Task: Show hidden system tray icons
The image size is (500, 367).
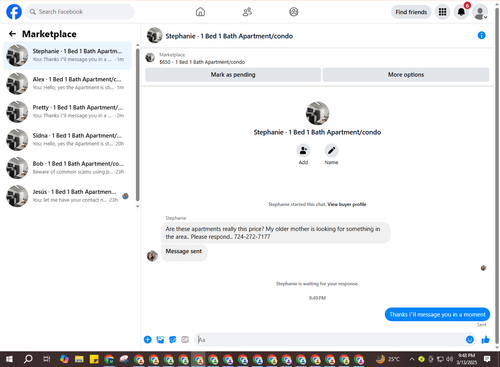Action: (x=412, y=359)
